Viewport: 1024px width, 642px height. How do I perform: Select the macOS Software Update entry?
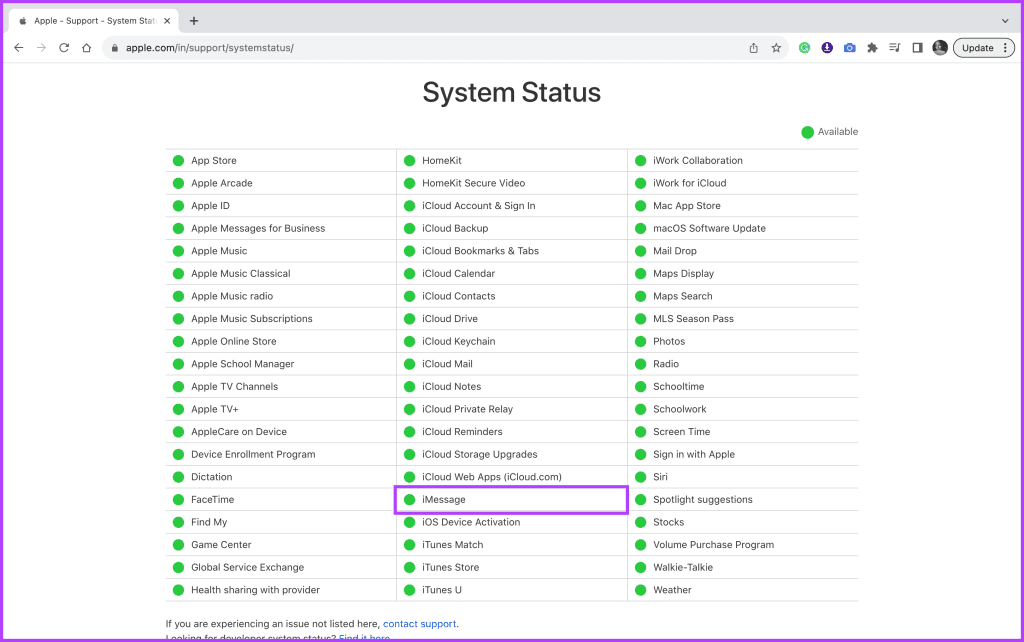click(709, 229)
